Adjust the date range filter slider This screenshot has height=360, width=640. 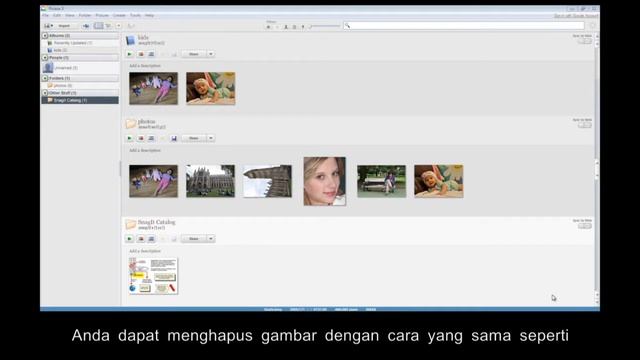coord(324,27)
